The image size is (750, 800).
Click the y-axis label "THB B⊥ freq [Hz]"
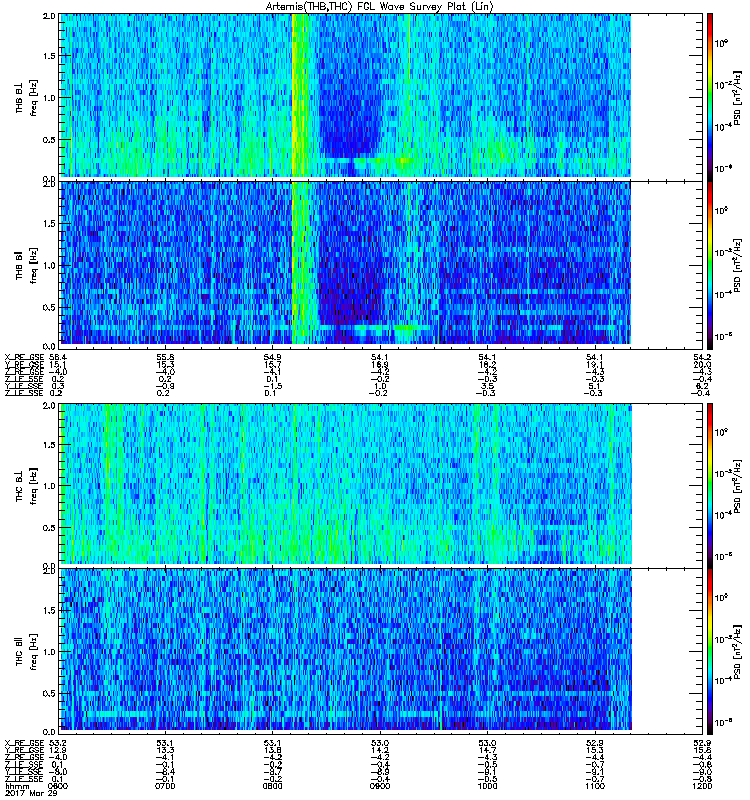pos(27,97)
